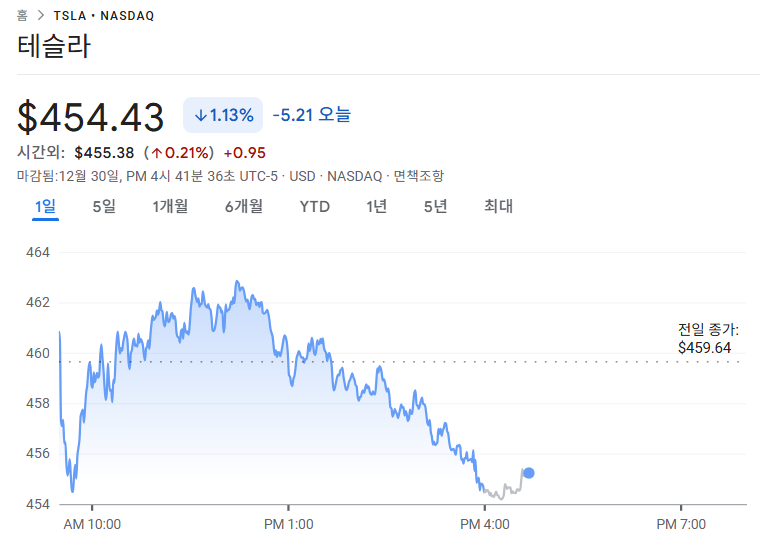The height and width of the screenshot is (552, 760).
Task: Click the after-hours price $455.38
Action: click(x=104, y=153)
